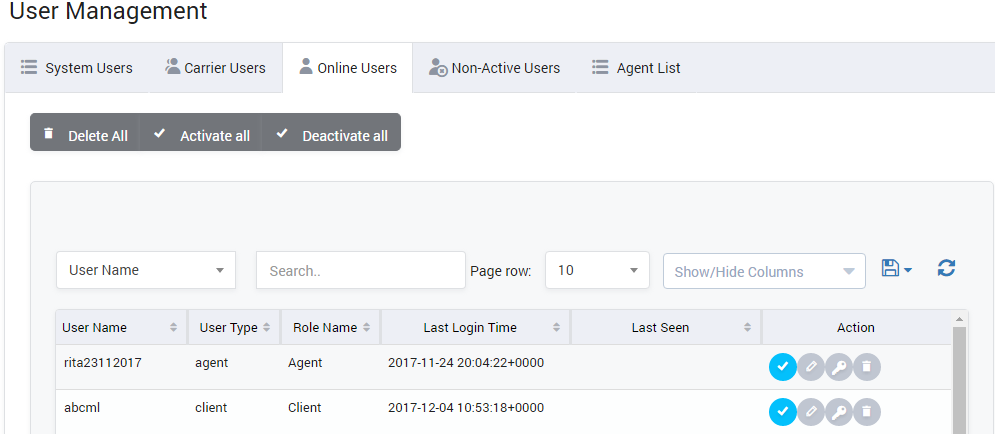Click the table's vertical scrollbar

pos(959,380)
